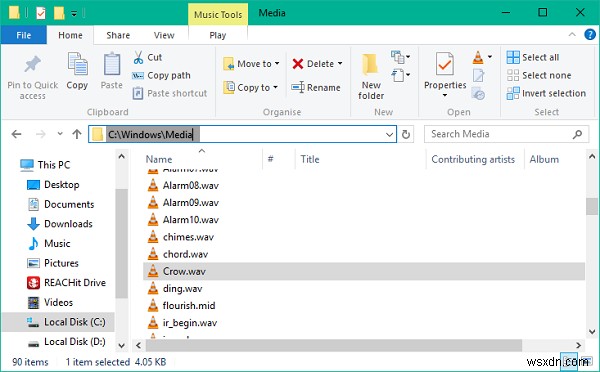The width and height of the screenshot is (600, 372).
Task: Open the Easy access dropdown
Action: tap(400, 75)
